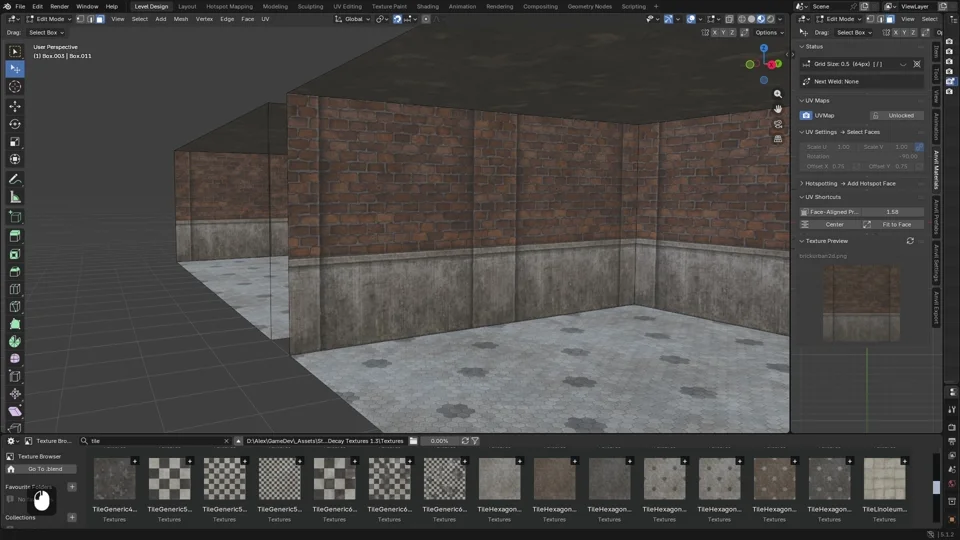This screenshot has width=960, height=540.
Task: Toggle camera view icon in viewport
Action: tap(778, 124)
